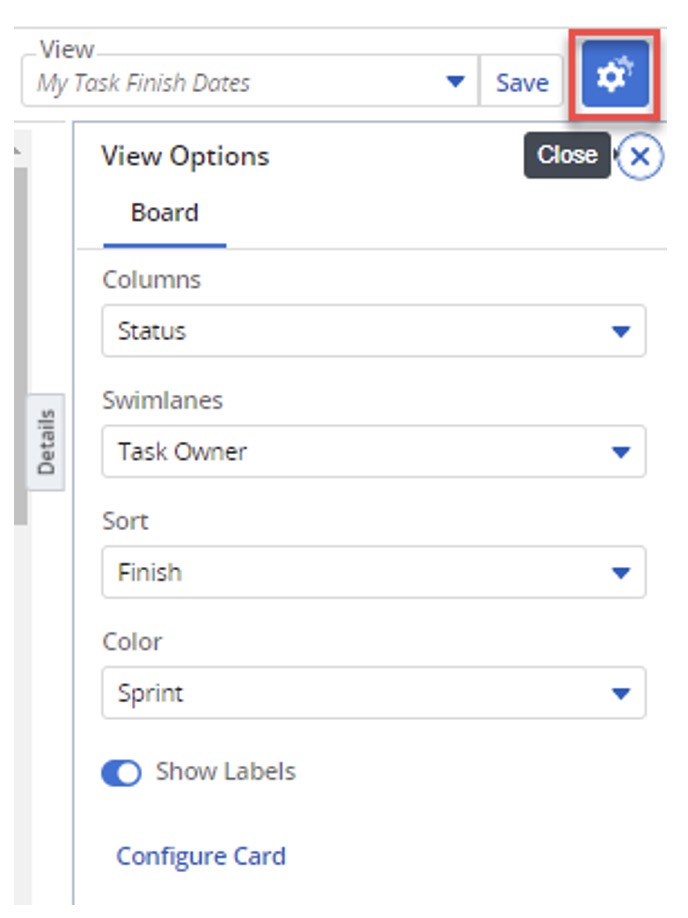Select the Board tab
Image resolution: width=688 pixels, height=918 pixels.
tap(165, 214)
